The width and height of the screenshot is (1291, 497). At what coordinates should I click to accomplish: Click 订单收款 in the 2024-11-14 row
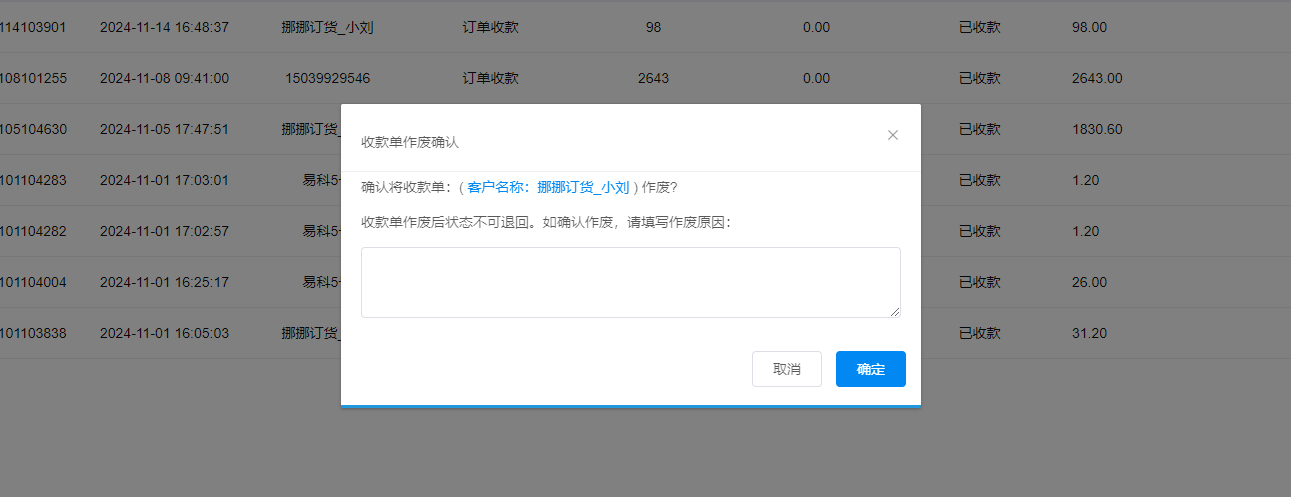click(x=490, y=27)
